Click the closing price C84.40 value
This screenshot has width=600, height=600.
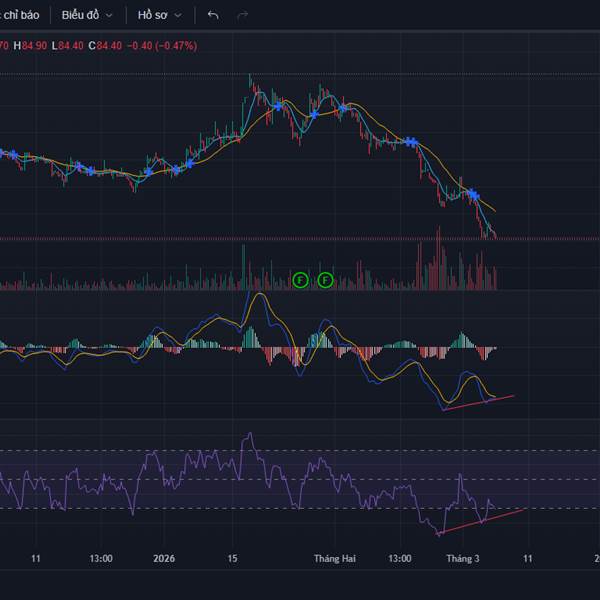coord(105,46)
